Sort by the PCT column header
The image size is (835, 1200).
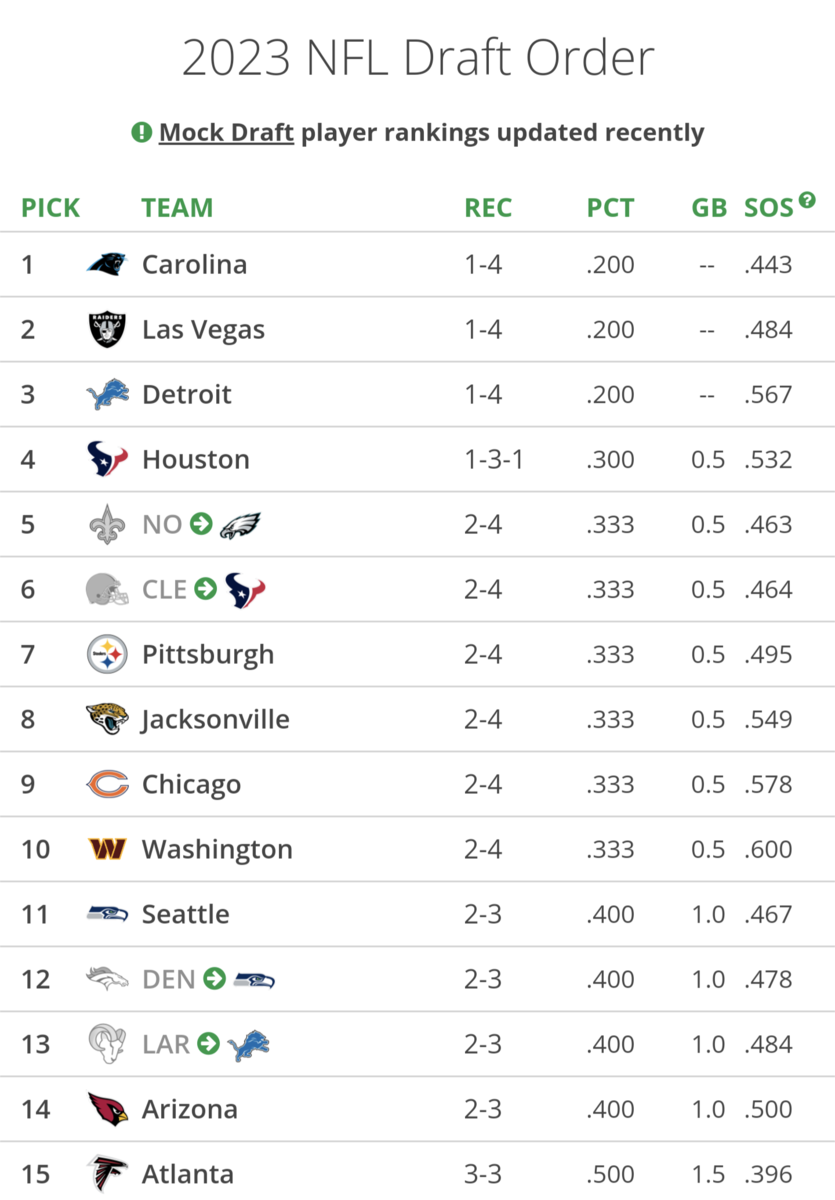click(610, 208)
